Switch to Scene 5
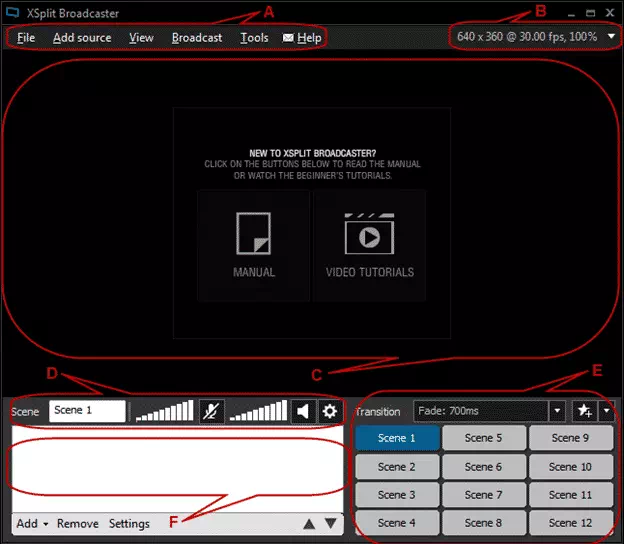The image size is (624, 544). [x=484, y=438]
